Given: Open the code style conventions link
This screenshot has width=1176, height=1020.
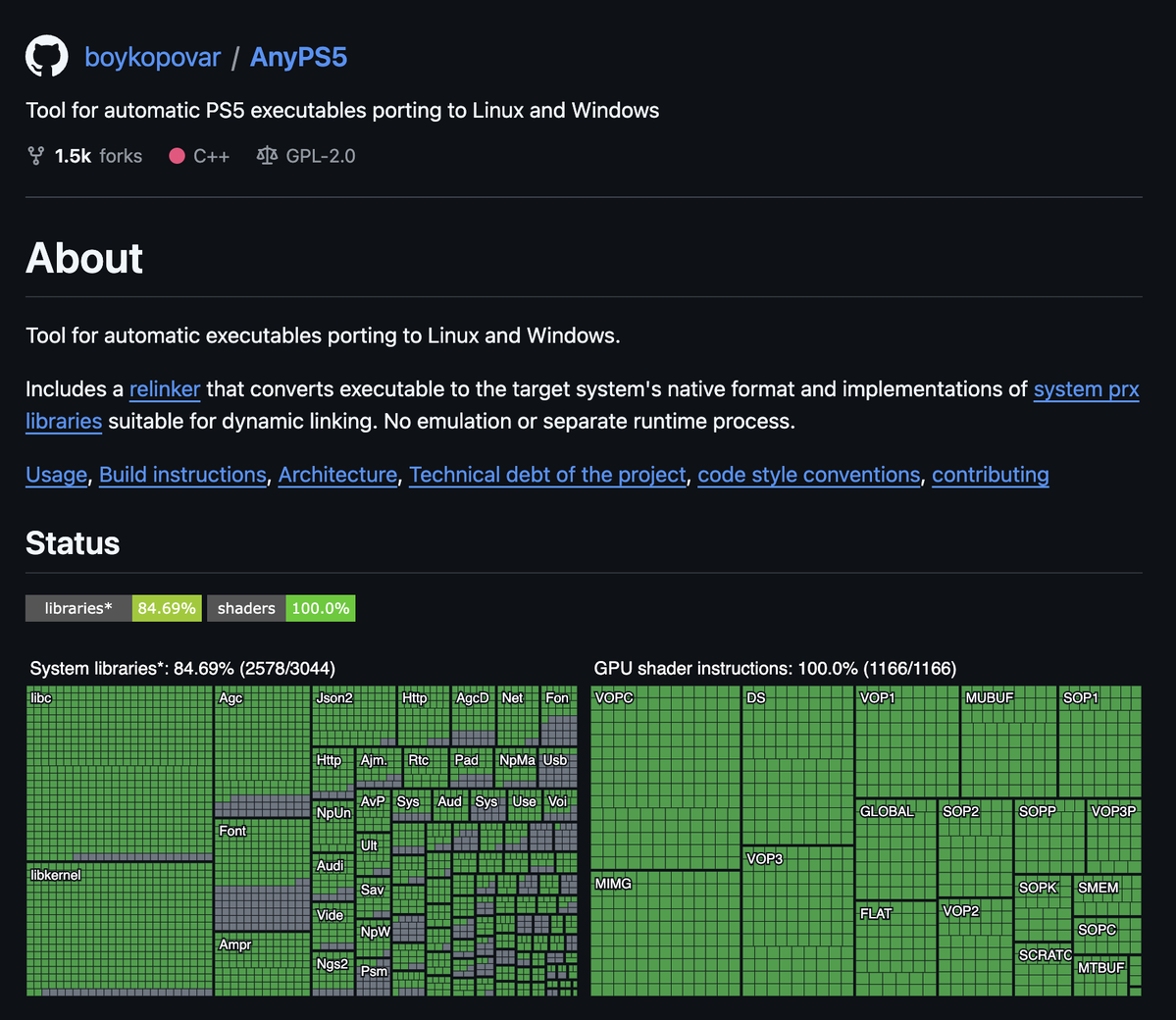Looking at the screenshot, I should pyautogui.click(x=808, y=475).
